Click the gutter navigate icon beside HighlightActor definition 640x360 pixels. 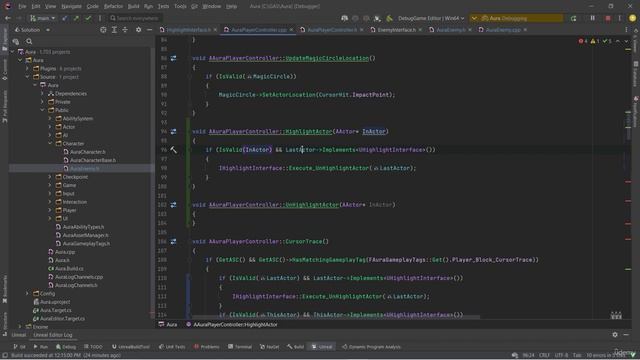tap(173, 131)
